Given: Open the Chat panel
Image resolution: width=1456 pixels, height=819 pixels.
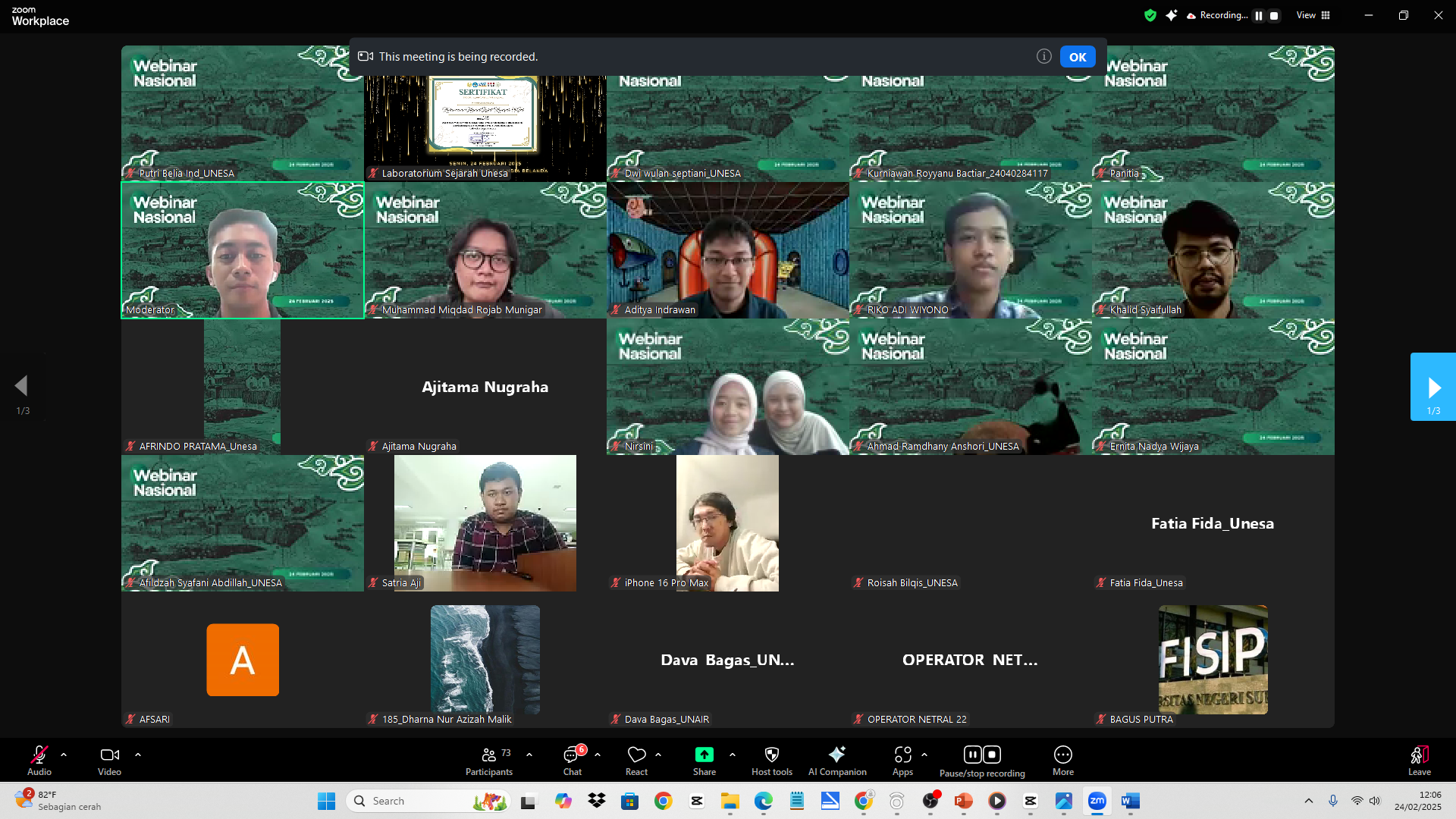Looking at the screenshot, I should [572, 755].
